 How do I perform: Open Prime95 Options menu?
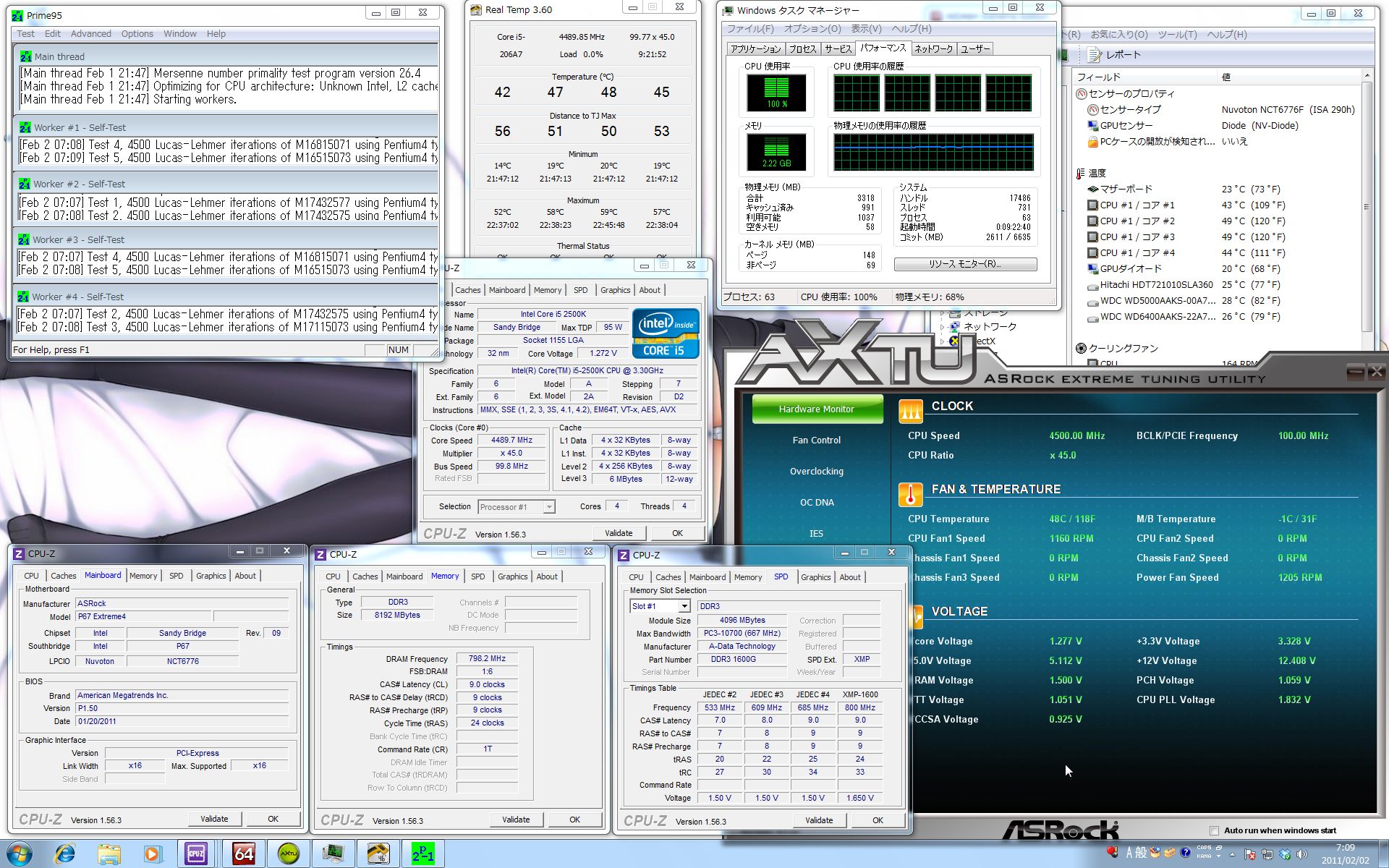pos(137,34)
